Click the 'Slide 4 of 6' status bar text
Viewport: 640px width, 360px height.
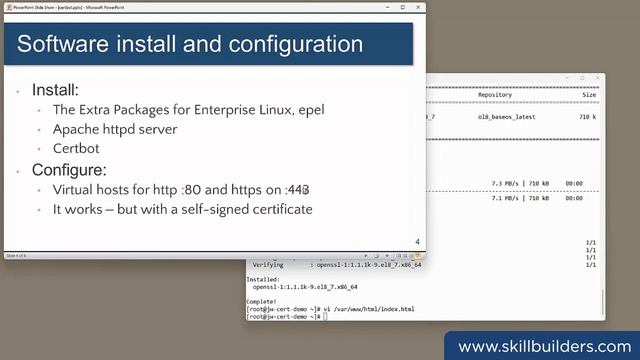click(x=16, y=256)
